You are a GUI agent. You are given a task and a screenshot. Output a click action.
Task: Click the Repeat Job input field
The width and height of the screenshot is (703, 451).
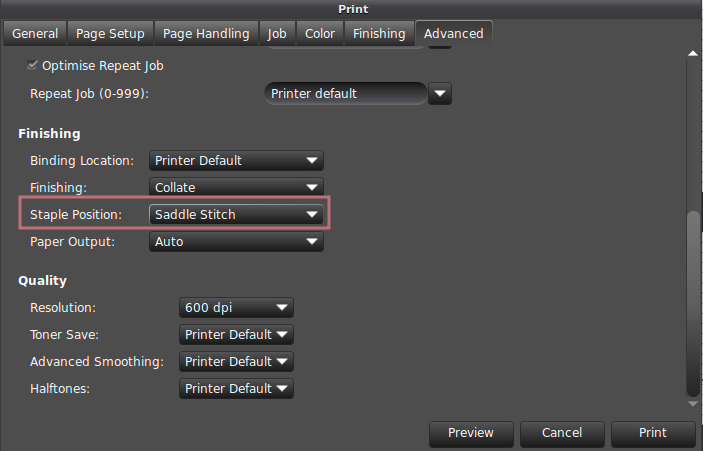click(345, 94)
